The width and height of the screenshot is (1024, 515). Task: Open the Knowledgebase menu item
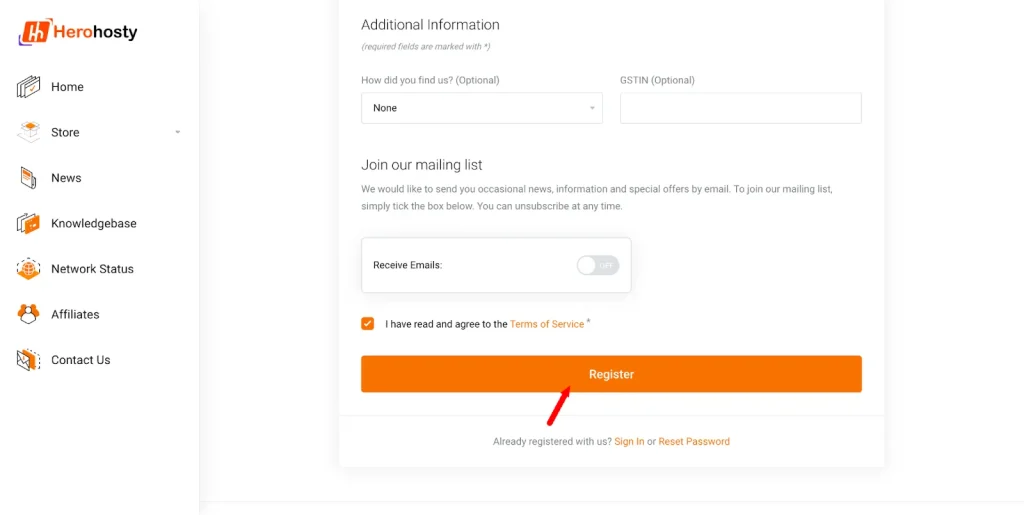point(94,223)
